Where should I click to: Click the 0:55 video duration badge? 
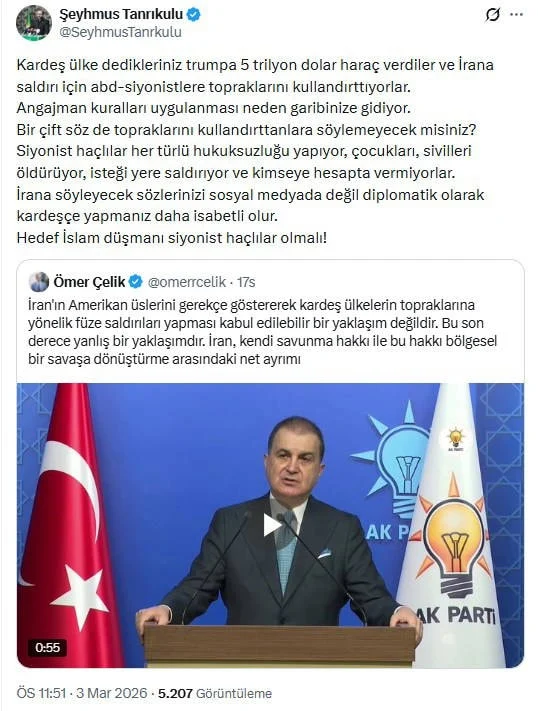tap(48, 647)
